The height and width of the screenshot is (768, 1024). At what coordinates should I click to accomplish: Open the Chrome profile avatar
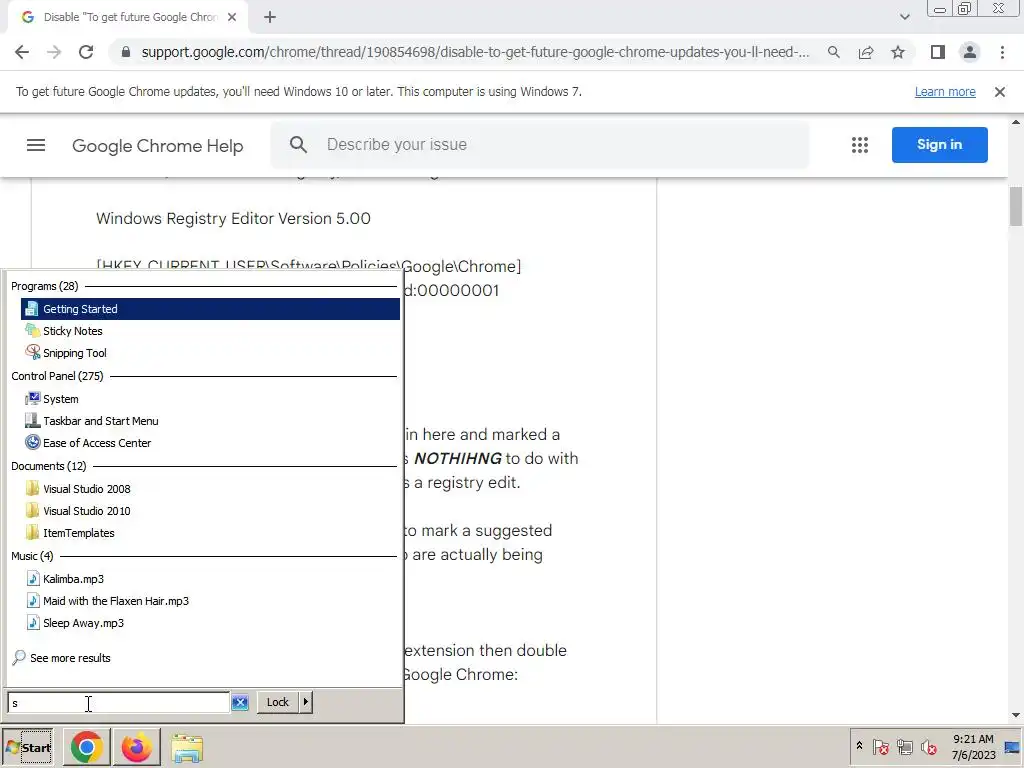point(970,52)
